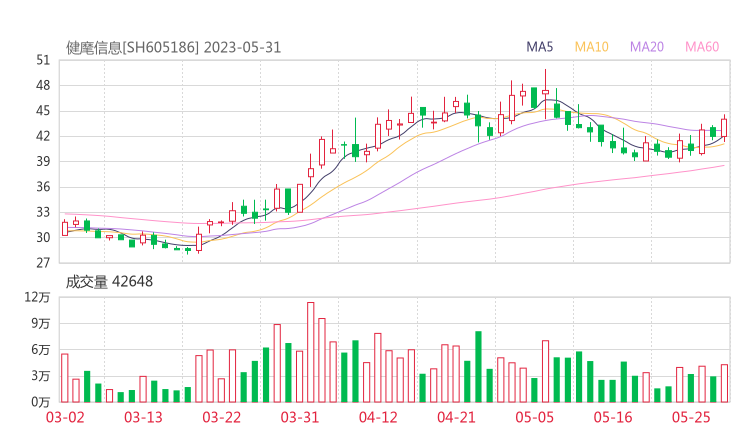Click the tallest volume bar above 12万
This screenshot has width=740, height=440.
[x=311, y=352]
